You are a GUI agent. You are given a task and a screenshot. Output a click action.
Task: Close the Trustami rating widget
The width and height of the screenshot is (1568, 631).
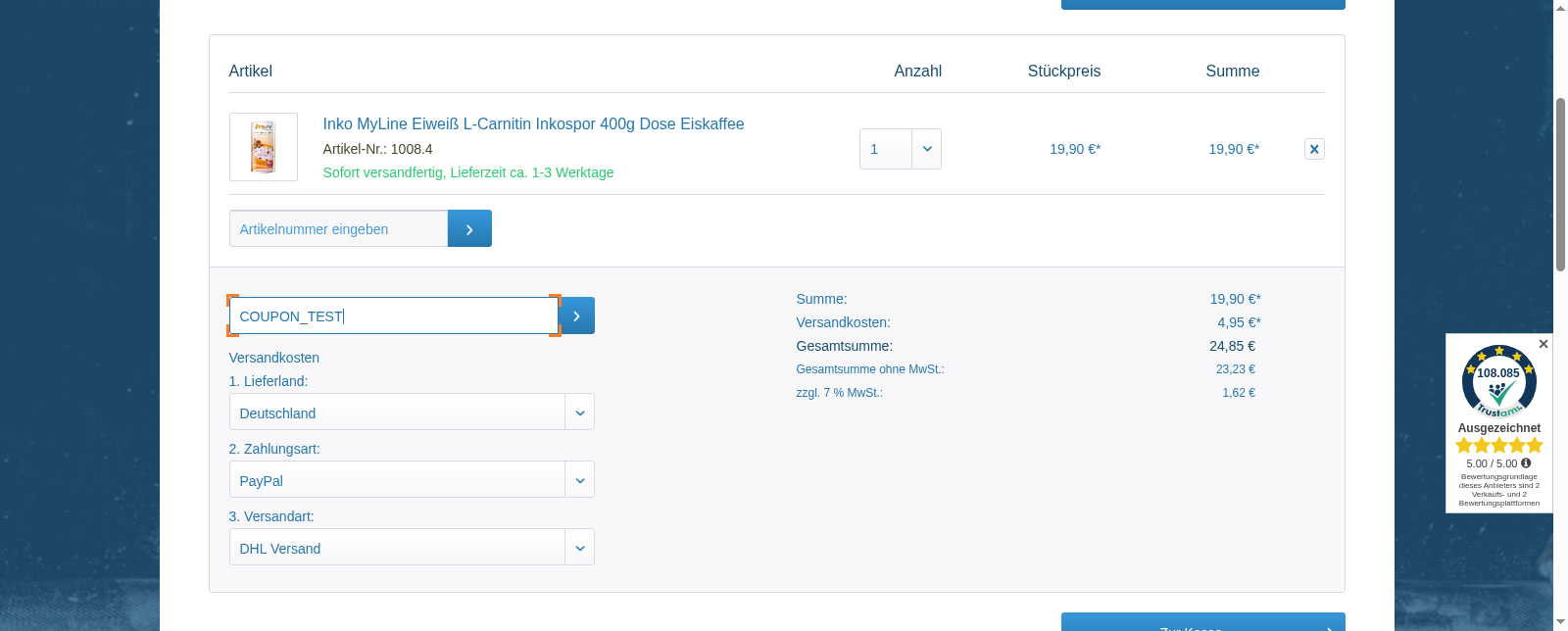click(1543, 344)
